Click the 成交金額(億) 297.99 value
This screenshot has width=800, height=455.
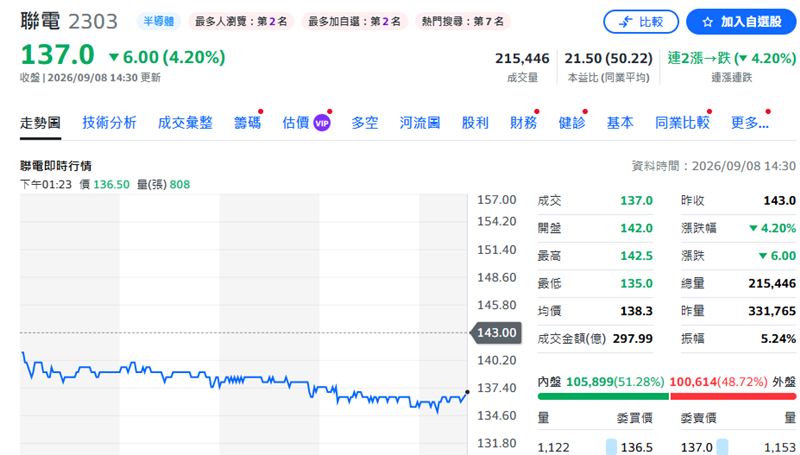pyautogui.click(x=633, y=338)
